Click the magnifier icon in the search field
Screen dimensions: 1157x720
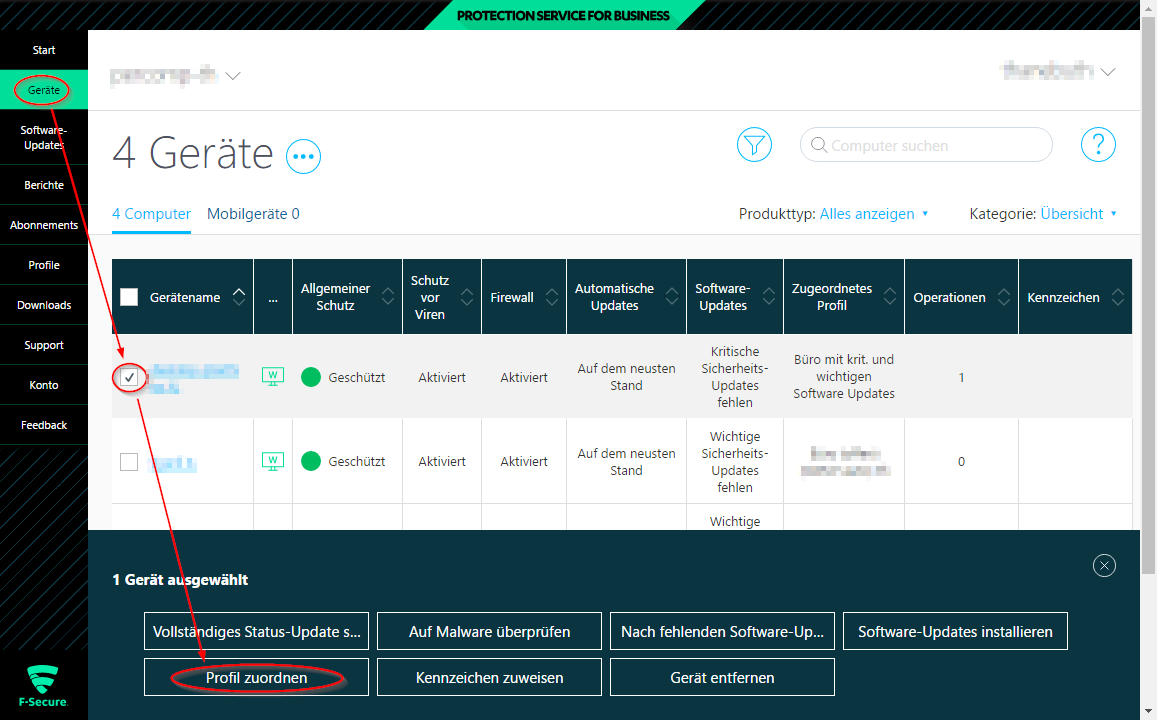tap(818, 145)
